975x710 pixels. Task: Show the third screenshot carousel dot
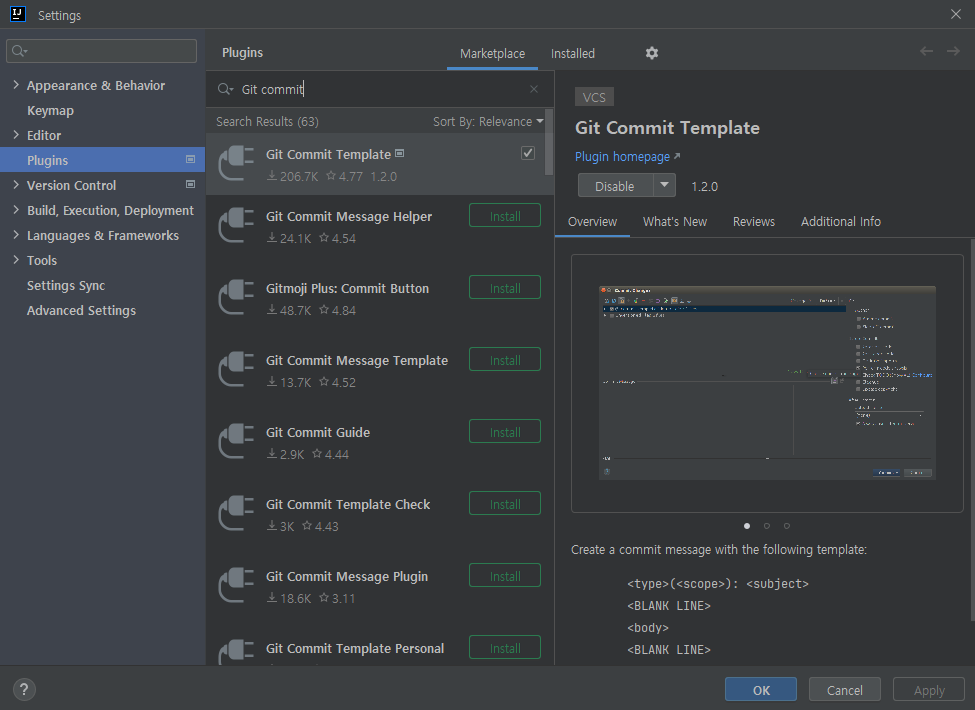pyautogui.click(x=787, y=526)
